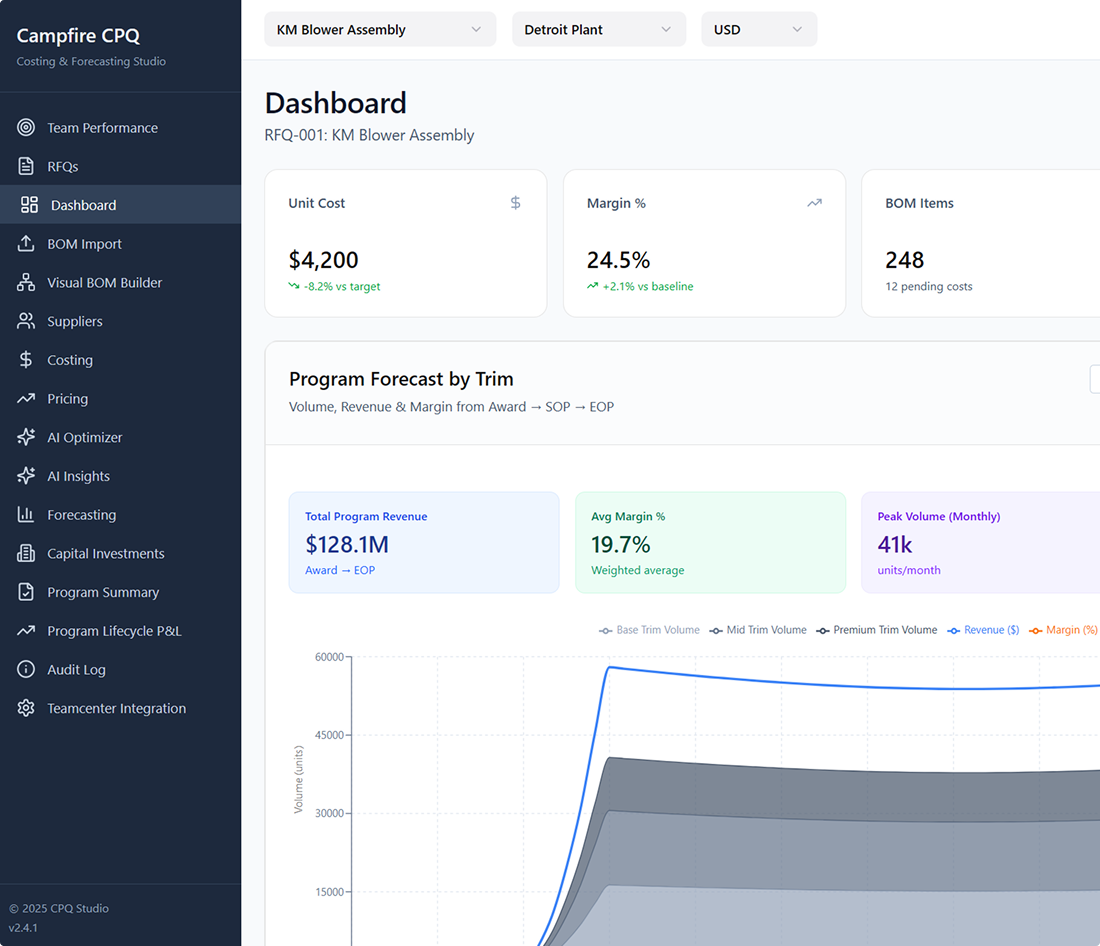Click the Suppliers people icon

click(x=26, y=321)
